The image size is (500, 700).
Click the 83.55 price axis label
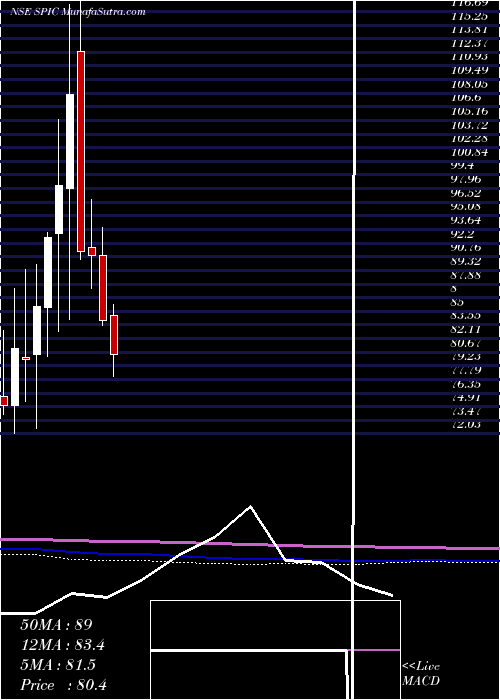pos(467,316)
